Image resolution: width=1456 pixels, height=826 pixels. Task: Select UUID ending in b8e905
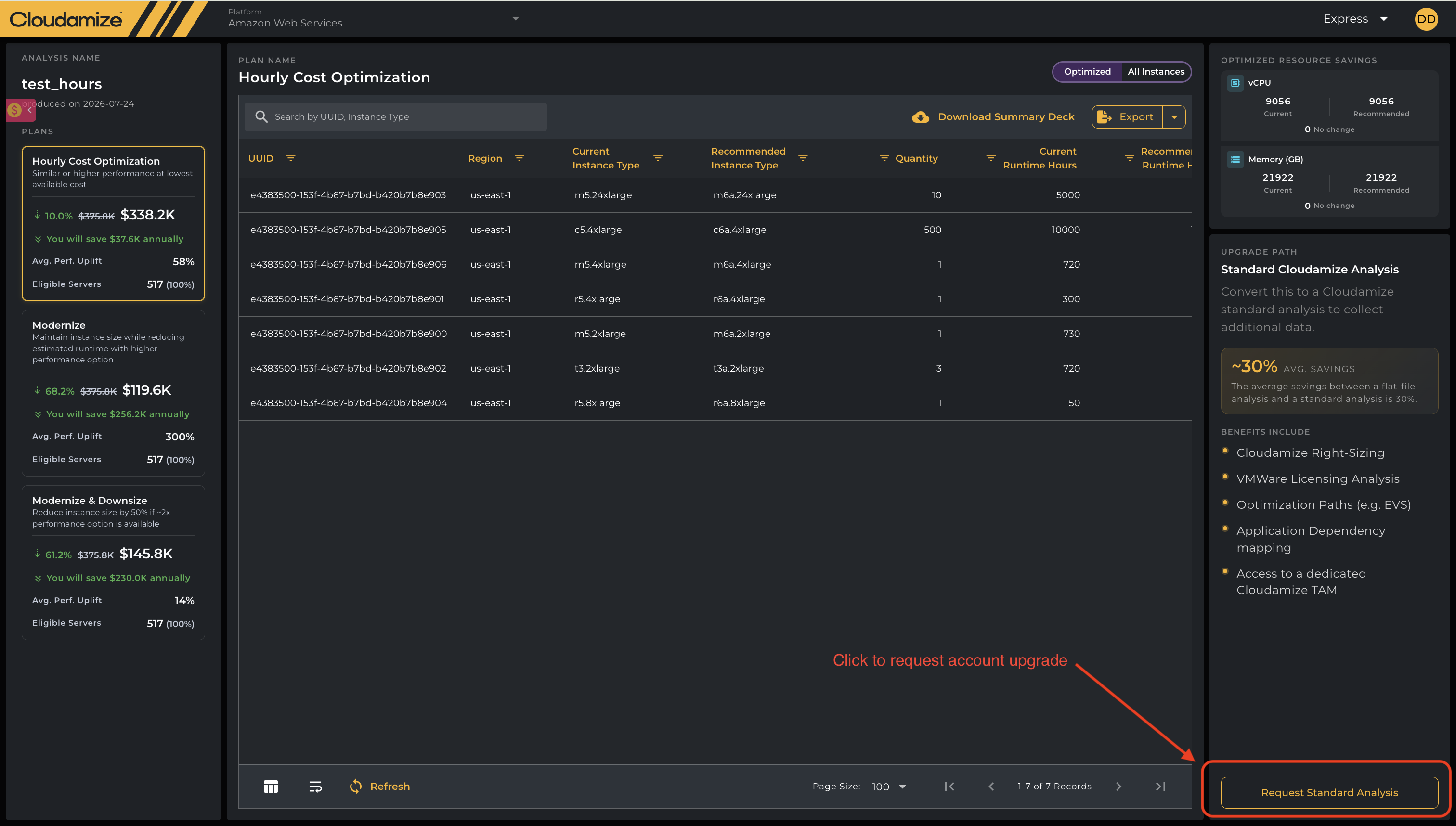pos(348,230)
